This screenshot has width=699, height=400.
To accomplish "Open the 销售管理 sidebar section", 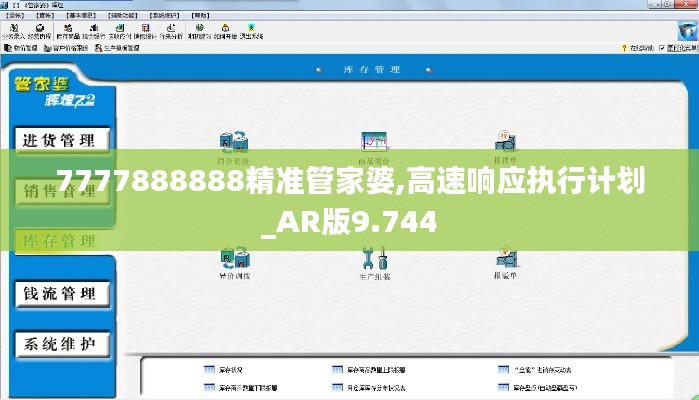I will coord(59,191).
